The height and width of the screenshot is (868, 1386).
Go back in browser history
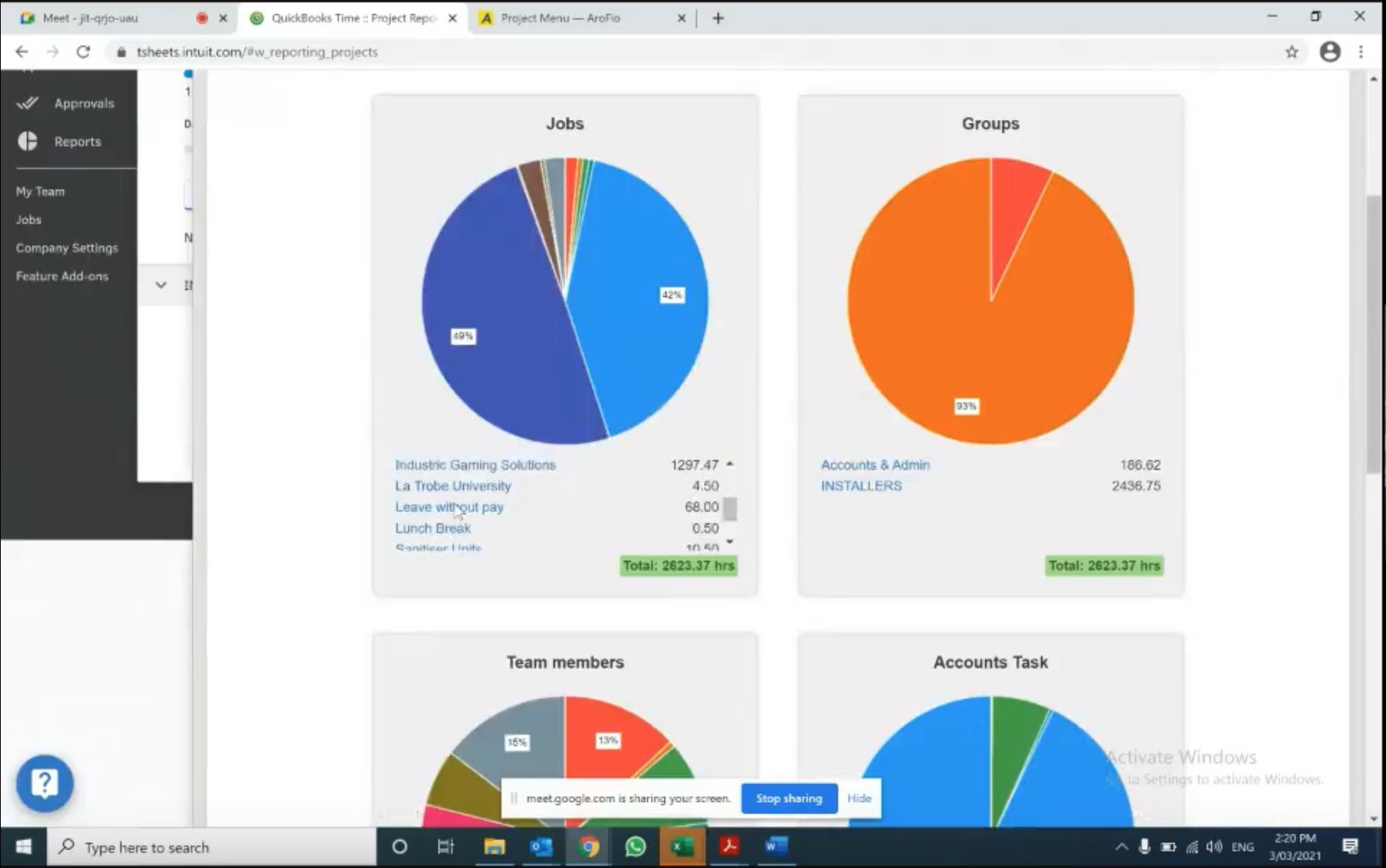(22, 52)
